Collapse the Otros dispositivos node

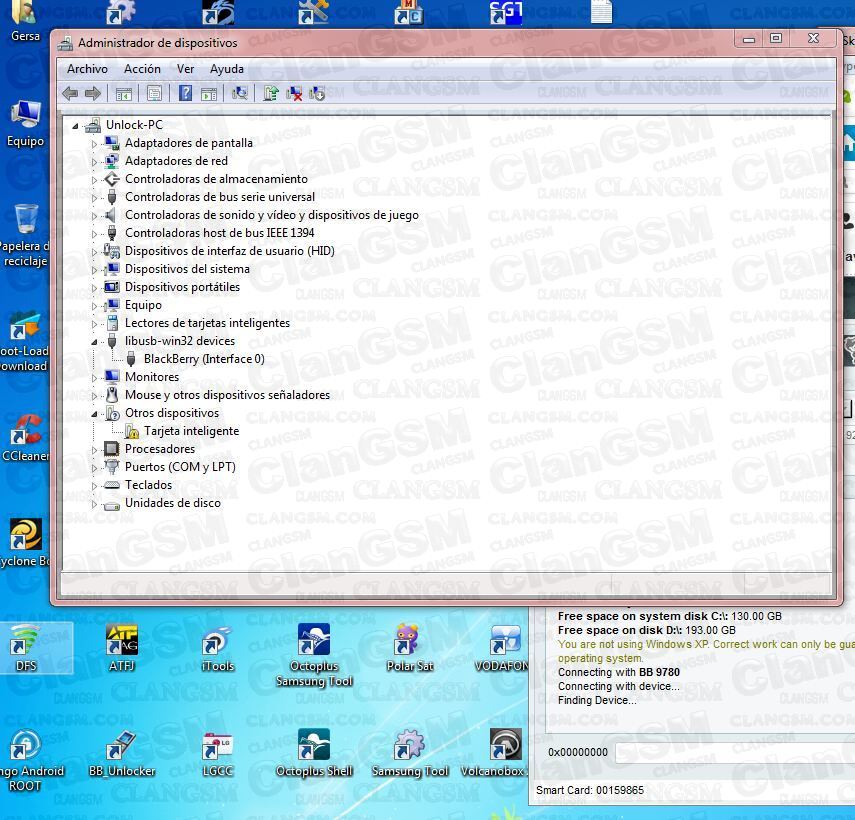[94, 414]
